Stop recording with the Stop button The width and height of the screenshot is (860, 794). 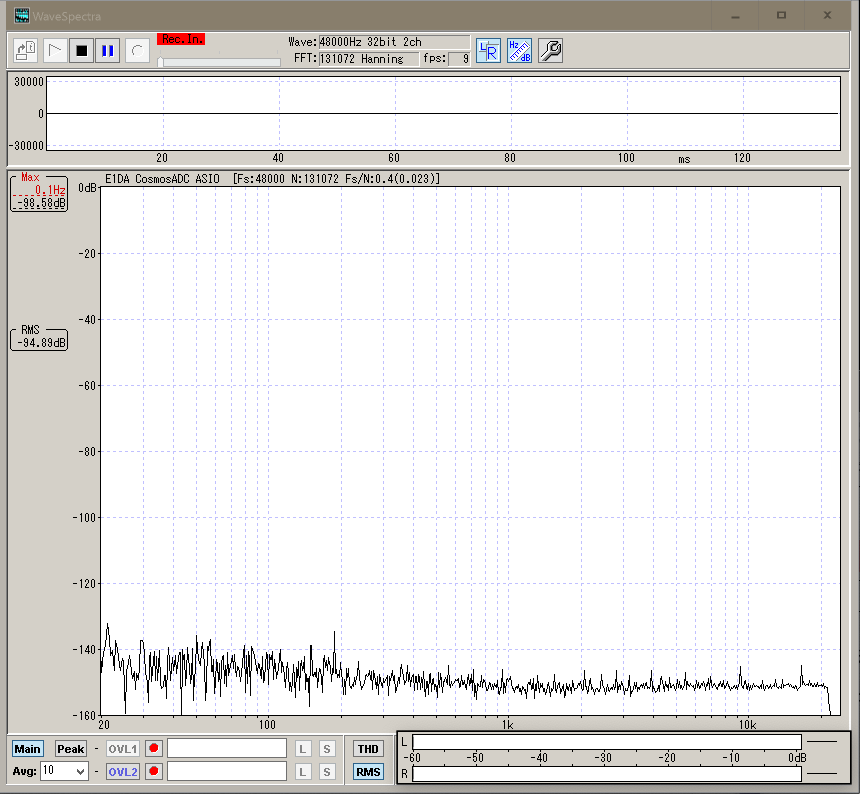(81, 51)
